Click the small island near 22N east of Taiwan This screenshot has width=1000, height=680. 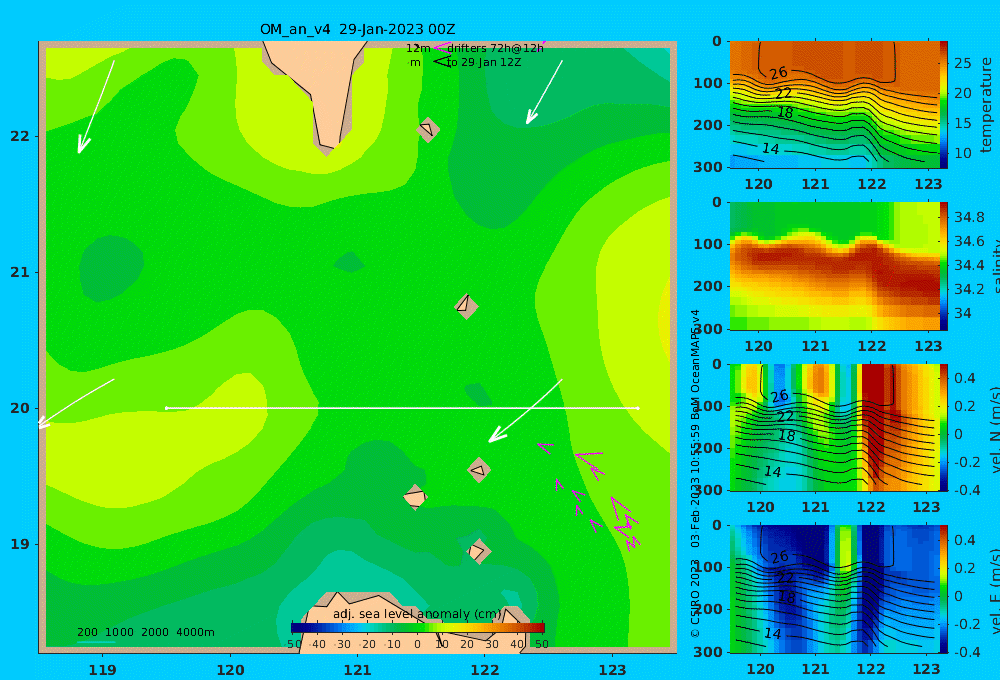[x=428, y=129]
